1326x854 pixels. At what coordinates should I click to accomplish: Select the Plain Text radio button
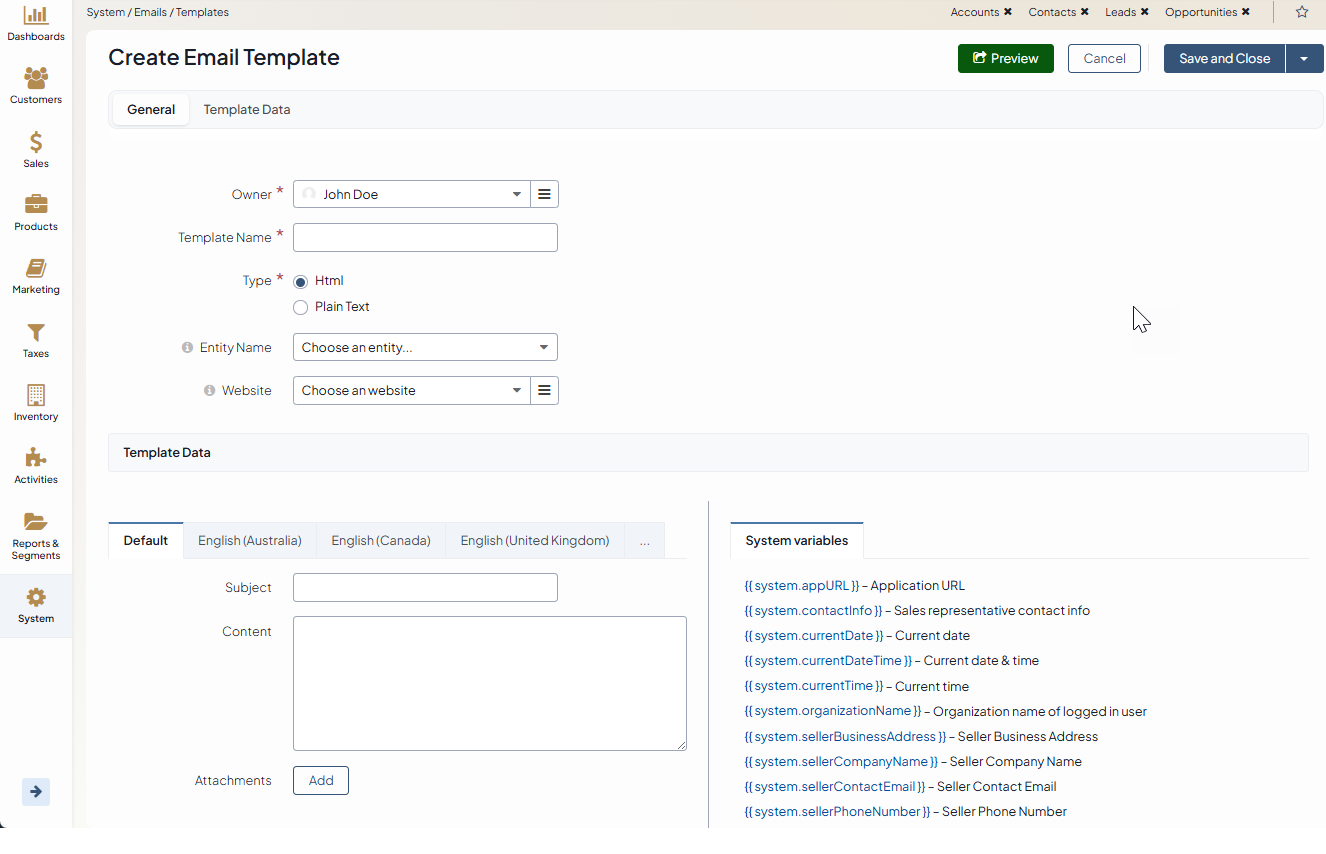click(x=300, y=308)
